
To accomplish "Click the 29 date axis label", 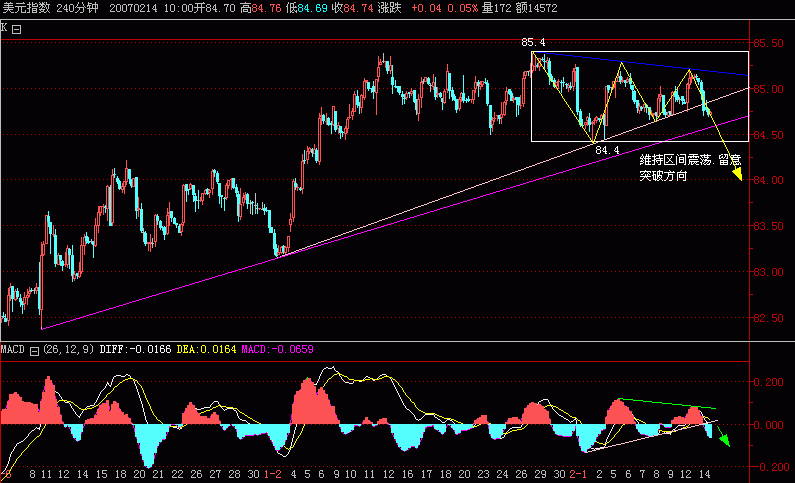I will tap(540, 474).
